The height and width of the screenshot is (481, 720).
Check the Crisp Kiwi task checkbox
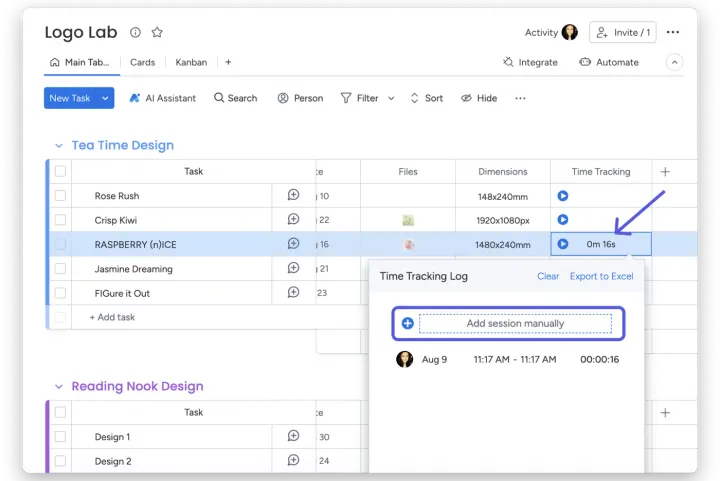coord(60,220)
